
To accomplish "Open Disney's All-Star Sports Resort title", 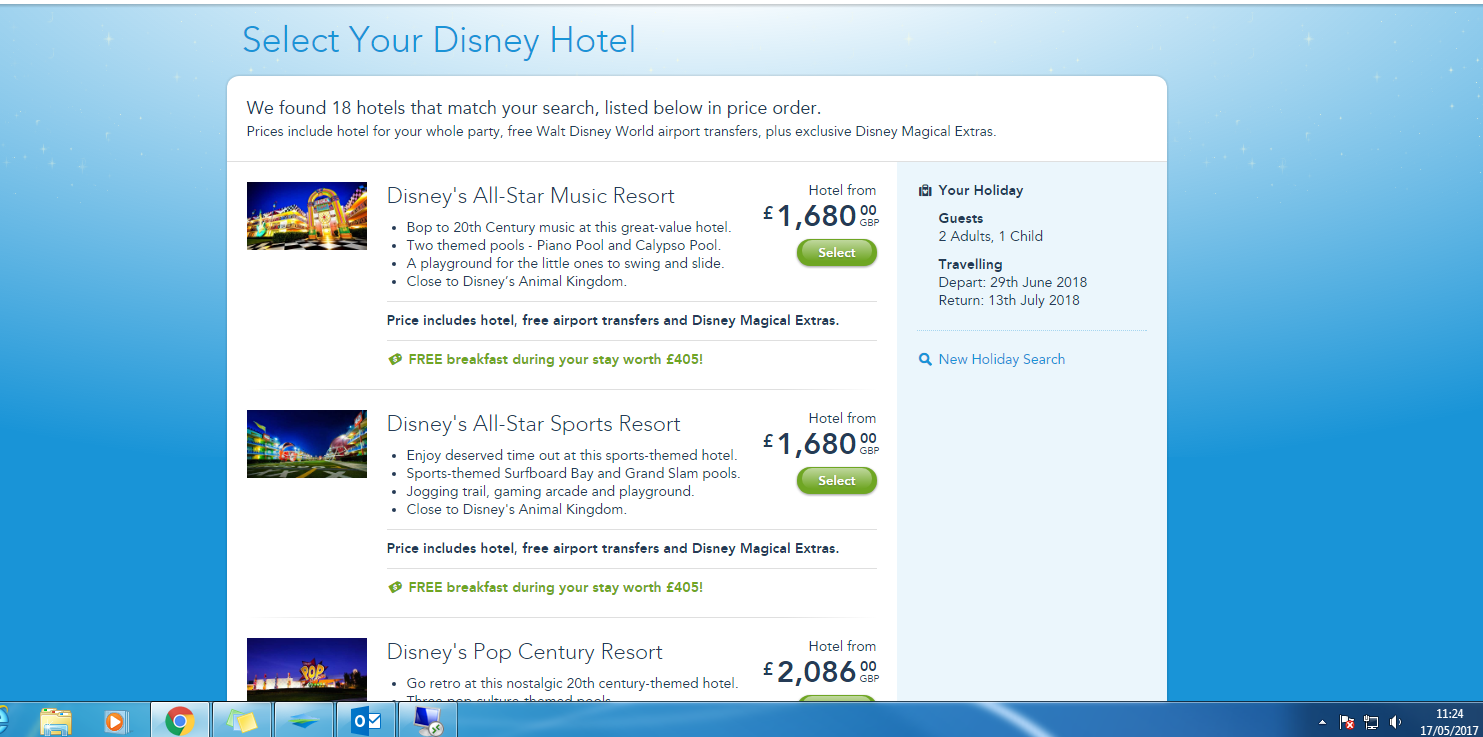I will click(x=534, y=424).
